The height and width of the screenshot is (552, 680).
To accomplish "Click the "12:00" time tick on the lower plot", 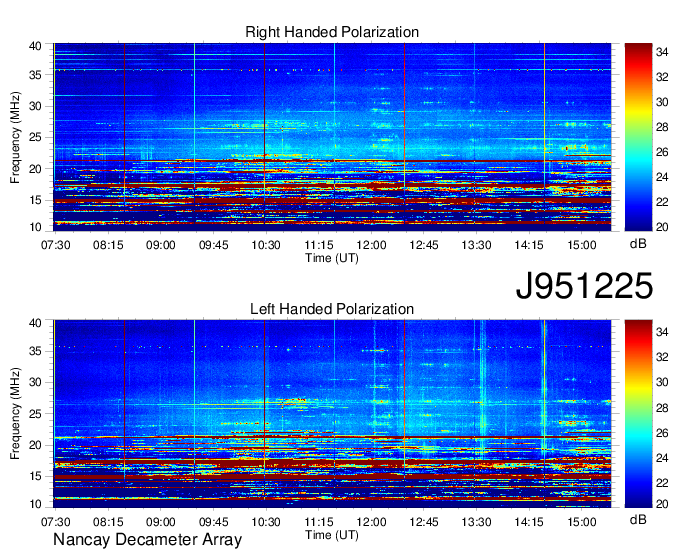I will click(x=371, y=522).
